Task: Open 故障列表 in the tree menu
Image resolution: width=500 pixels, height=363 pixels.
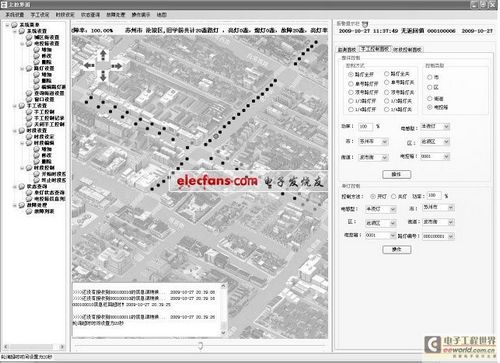Action: pos(44,211)
